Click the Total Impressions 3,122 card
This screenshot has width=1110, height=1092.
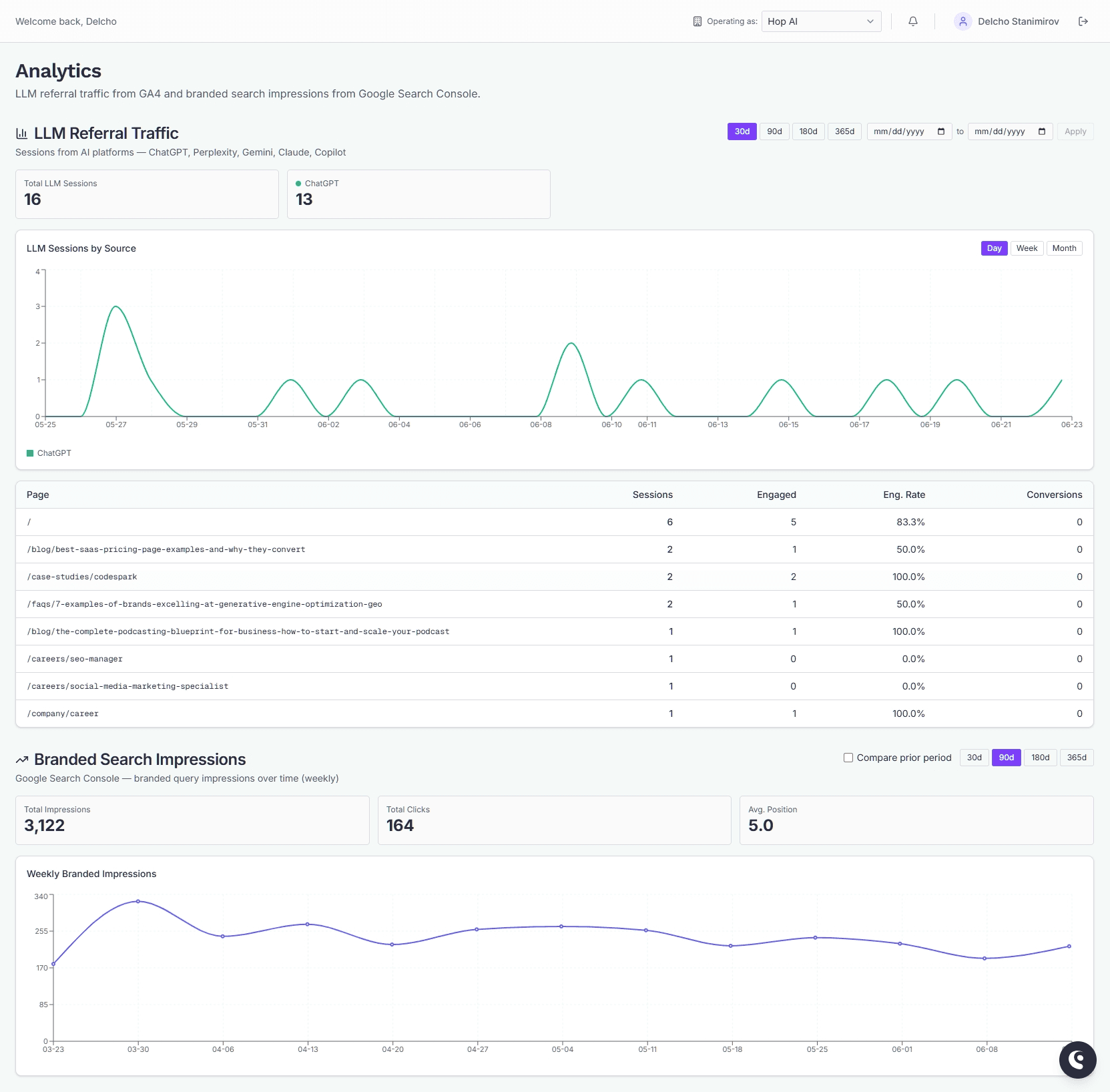(192, 820)
